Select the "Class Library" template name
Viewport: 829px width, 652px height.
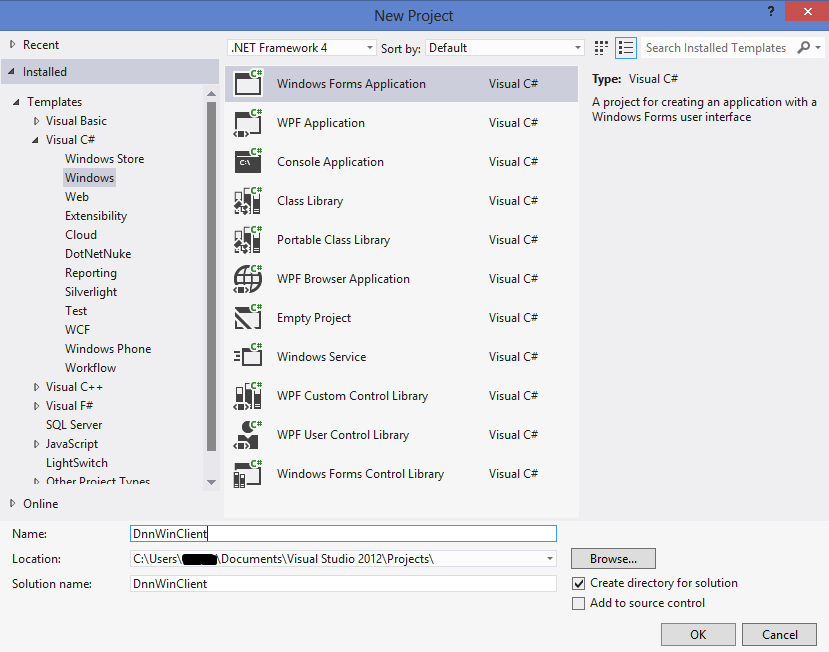(310, 201)
